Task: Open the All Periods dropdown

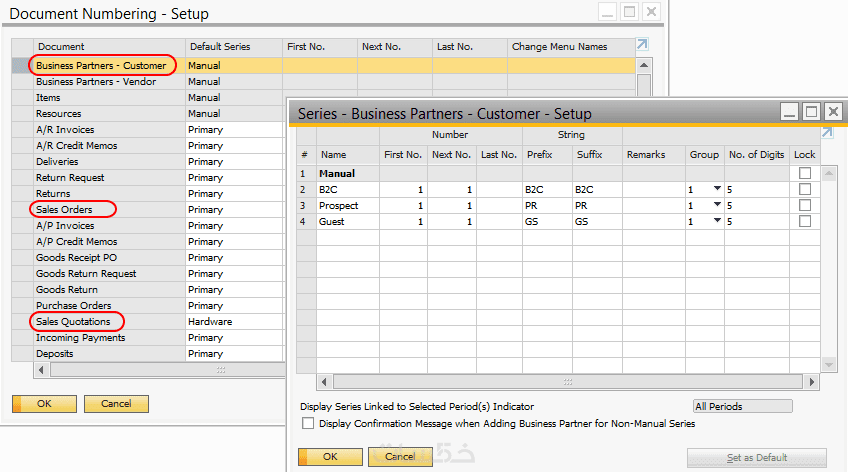Action: point(742,406)
